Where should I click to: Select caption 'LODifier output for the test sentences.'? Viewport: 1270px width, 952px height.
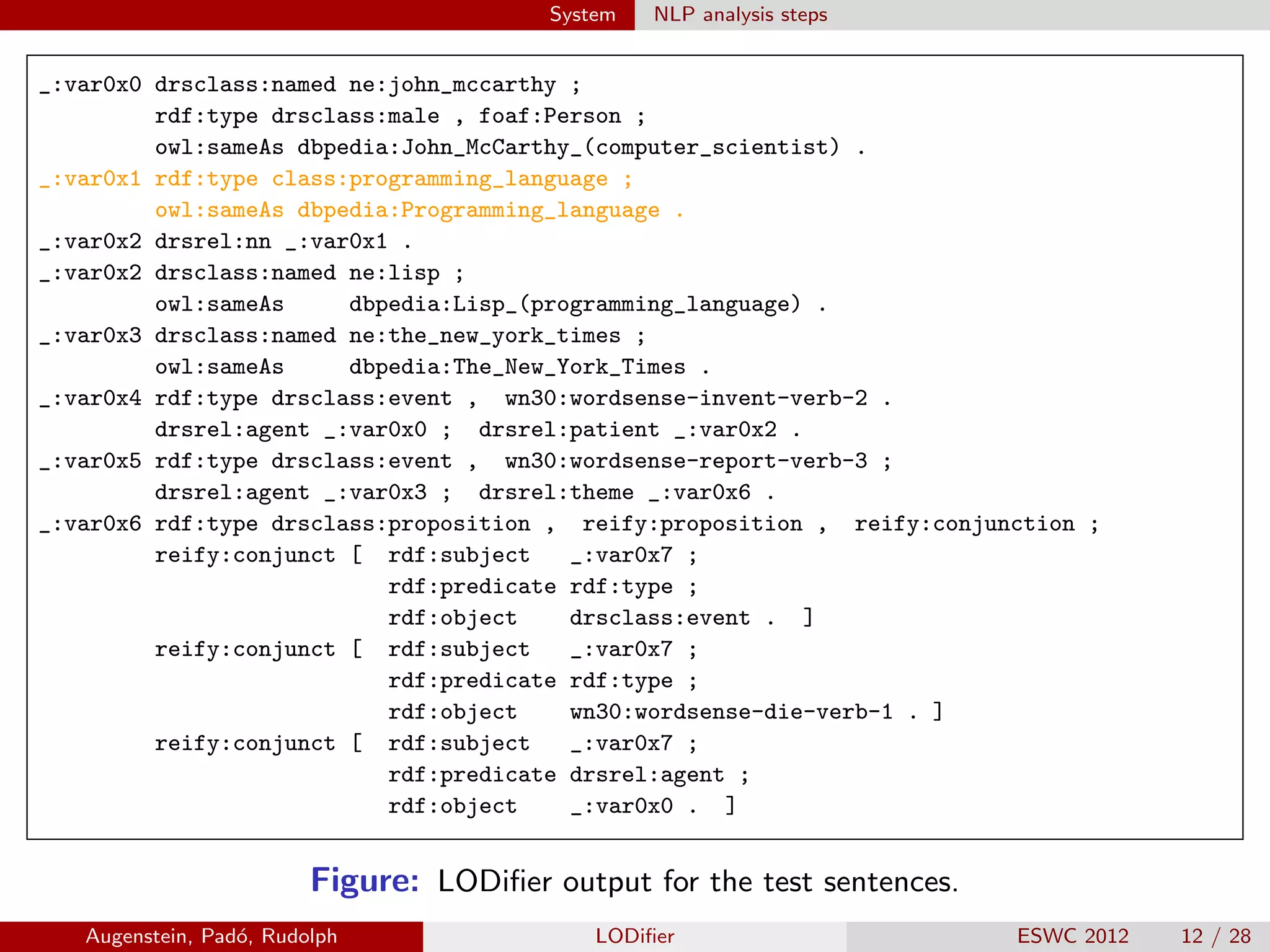click(x=698, y=881)
